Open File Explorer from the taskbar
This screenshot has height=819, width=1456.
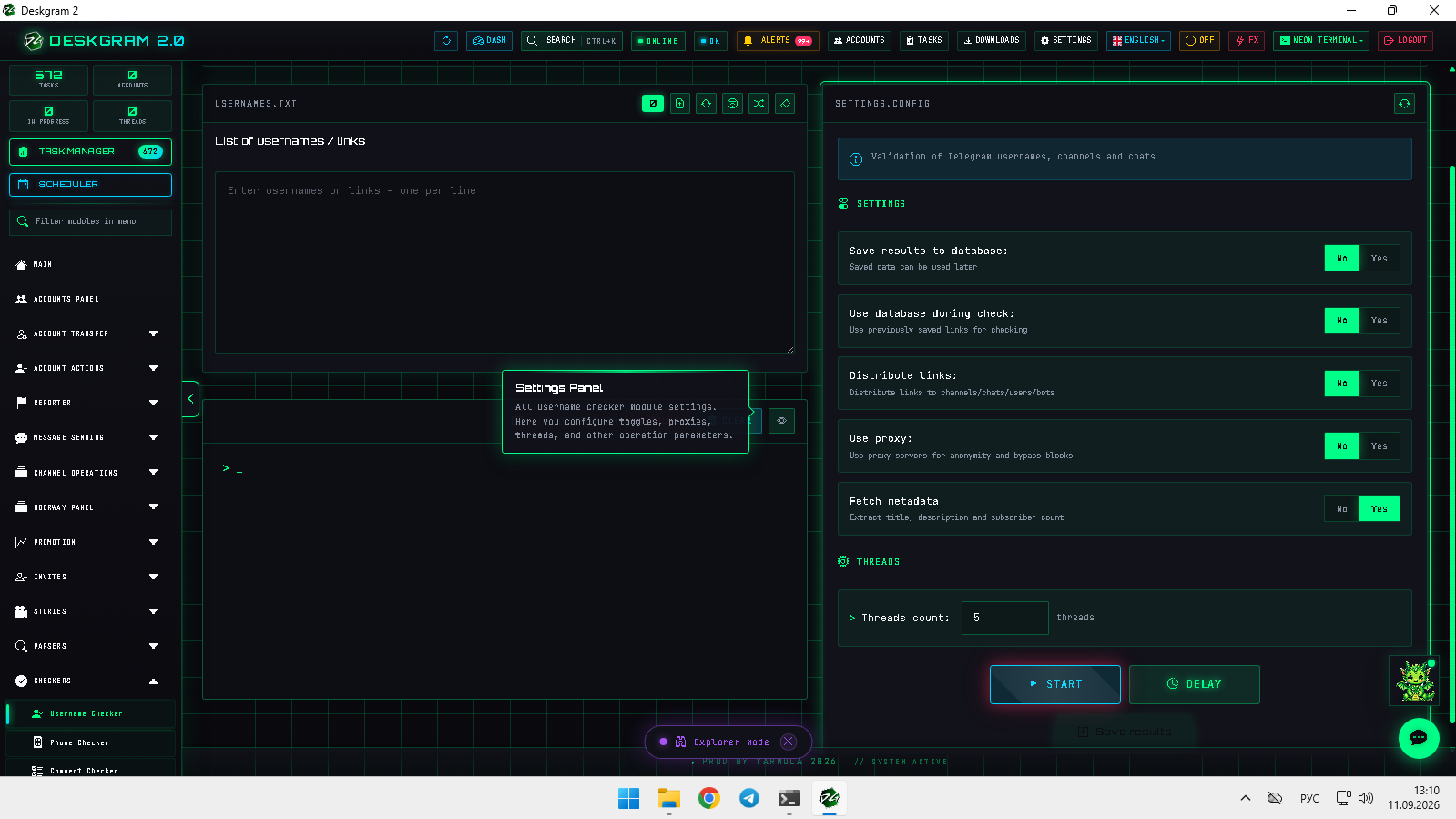click(669, 798)
